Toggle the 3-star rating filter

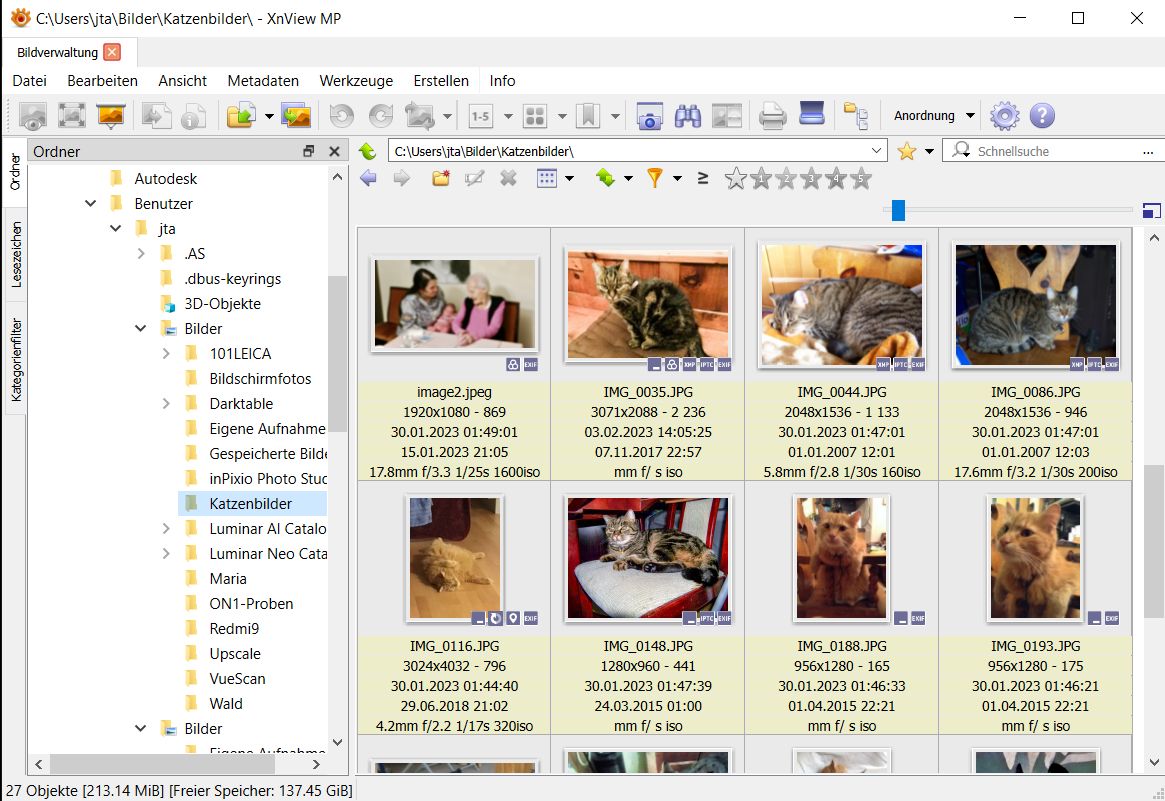click(x=811, y=179)
